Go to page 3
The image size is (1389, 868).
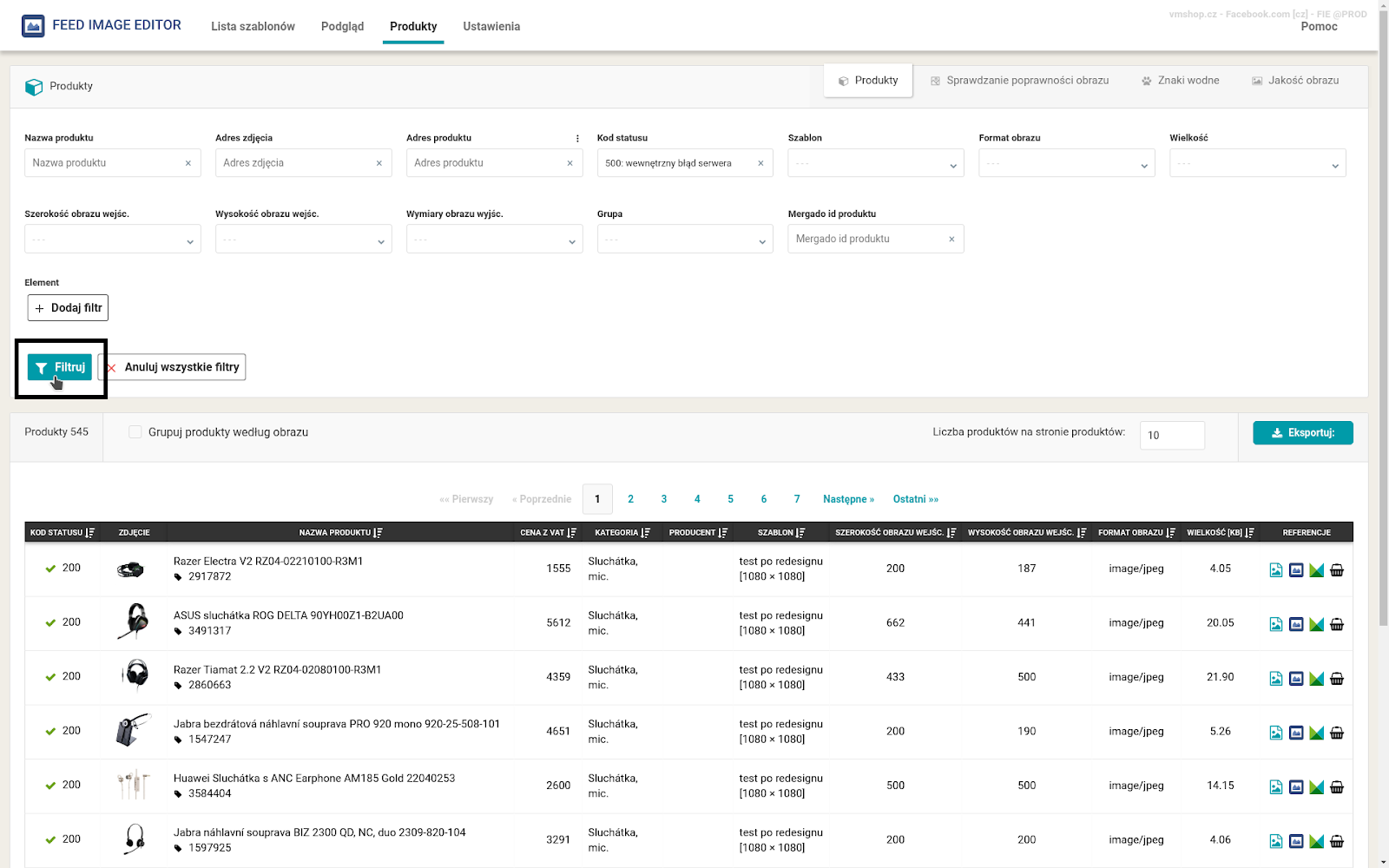click(664, 499)
